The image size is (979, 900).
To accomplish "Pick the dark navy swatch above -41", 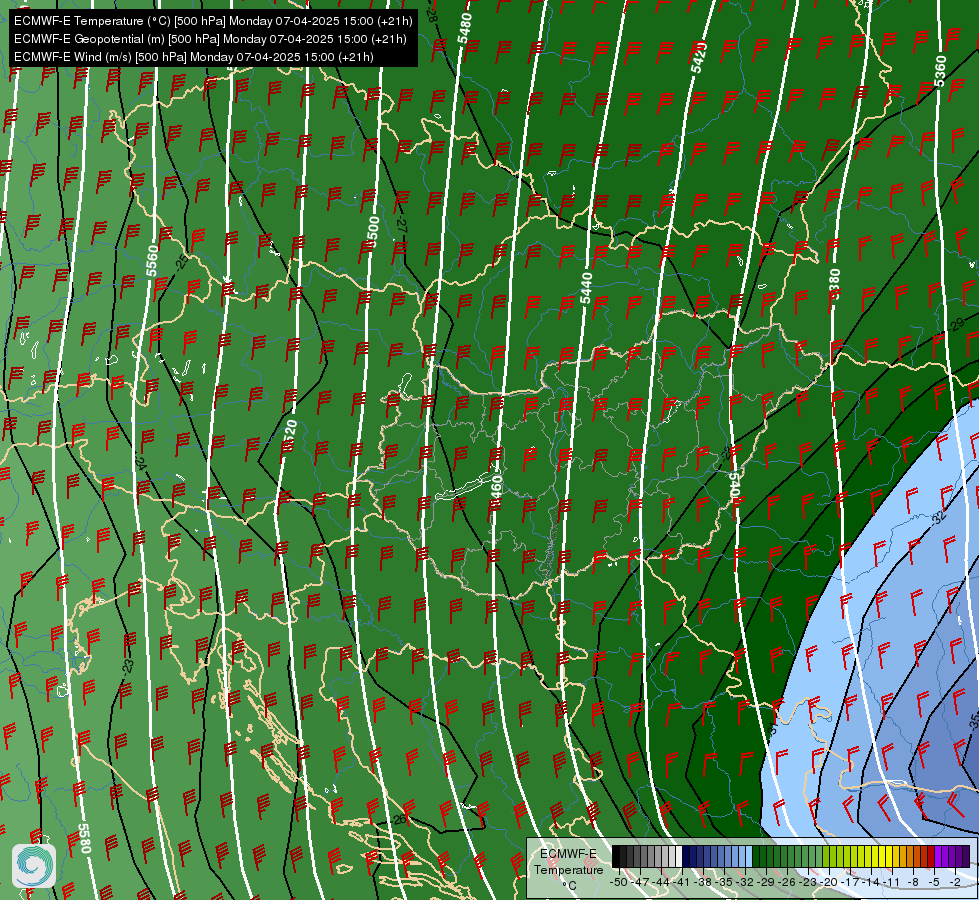I will (686, 856).
